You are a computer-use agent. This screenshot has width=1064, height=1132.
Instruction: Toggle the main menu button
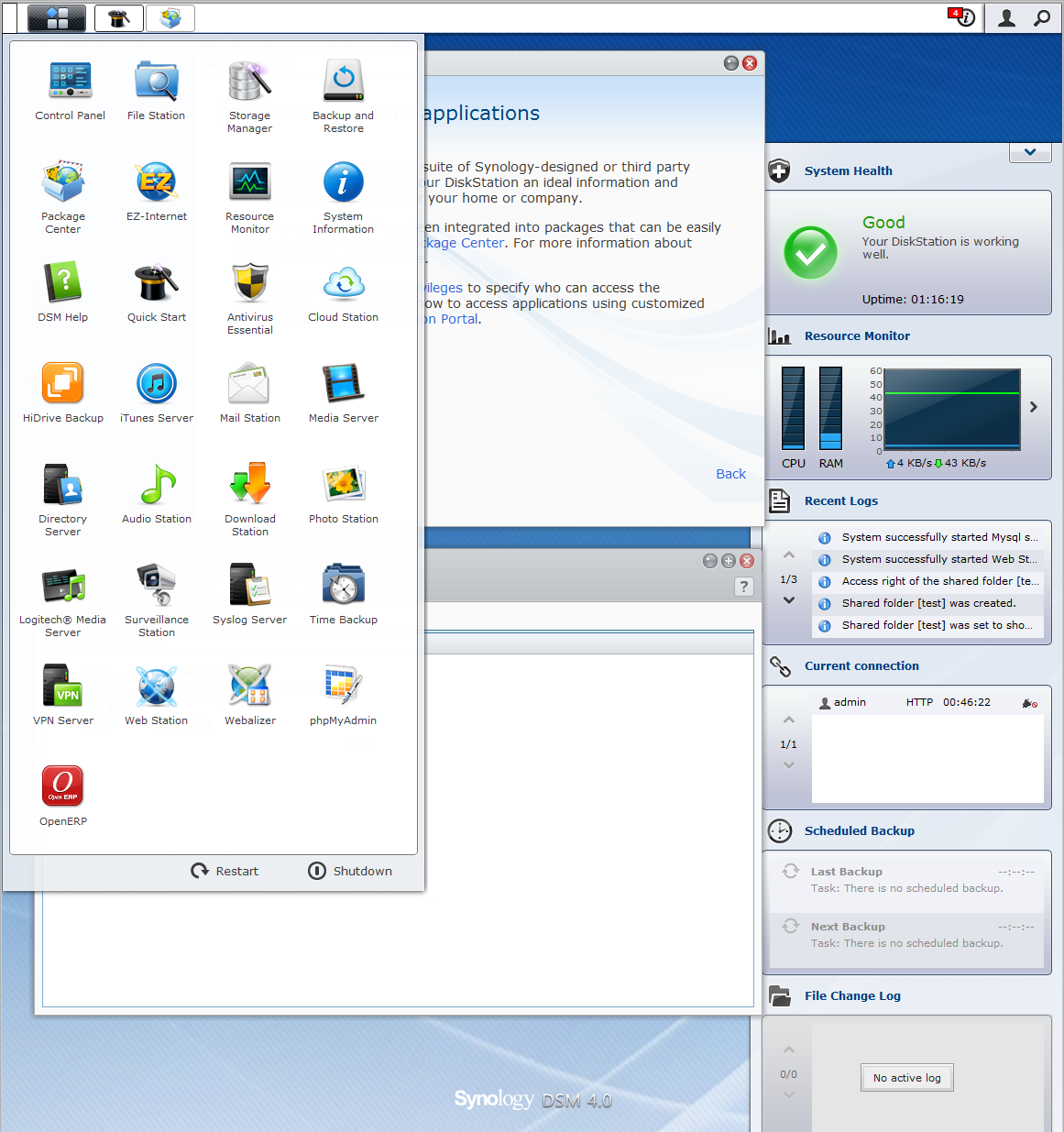[57, 17]
